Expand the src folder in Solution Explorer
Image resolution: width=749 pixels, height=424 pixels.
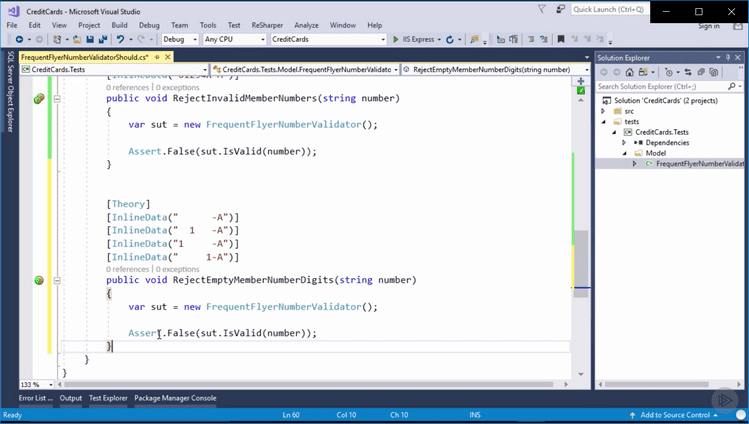(x=603, y=111)
